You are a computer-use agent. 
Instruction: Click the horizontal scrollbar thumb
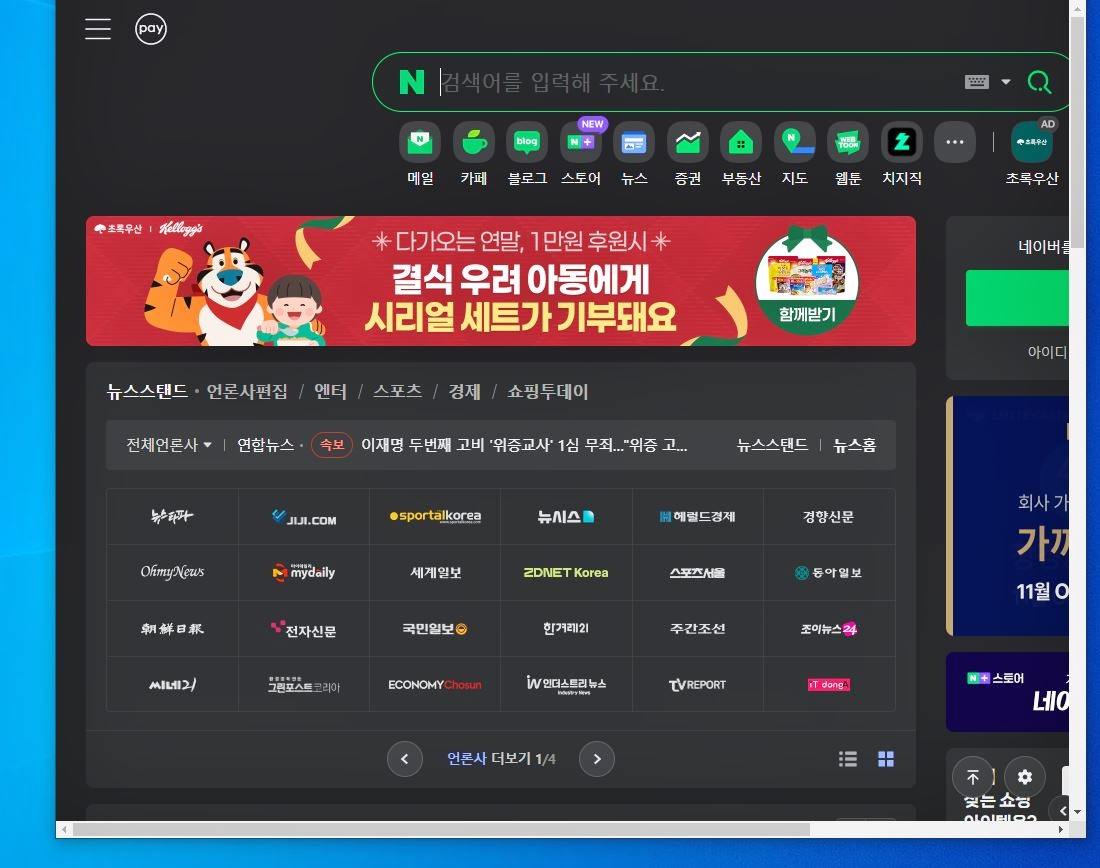click(x=441, y=830)
